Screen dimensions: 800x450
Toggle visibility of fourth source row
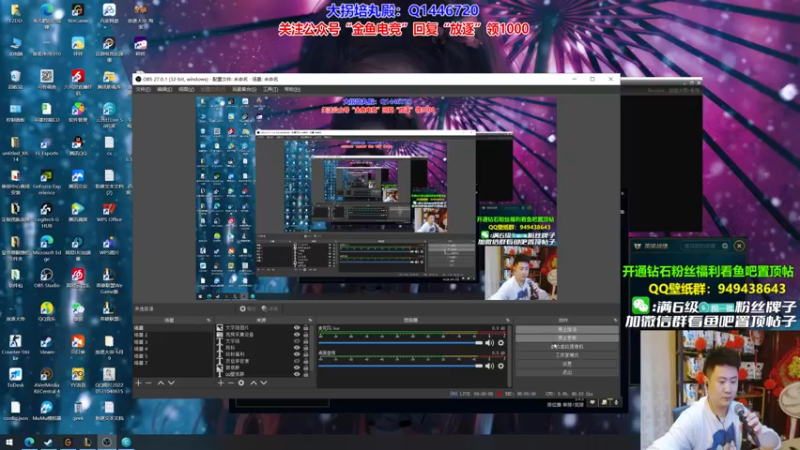pos(297,348)
